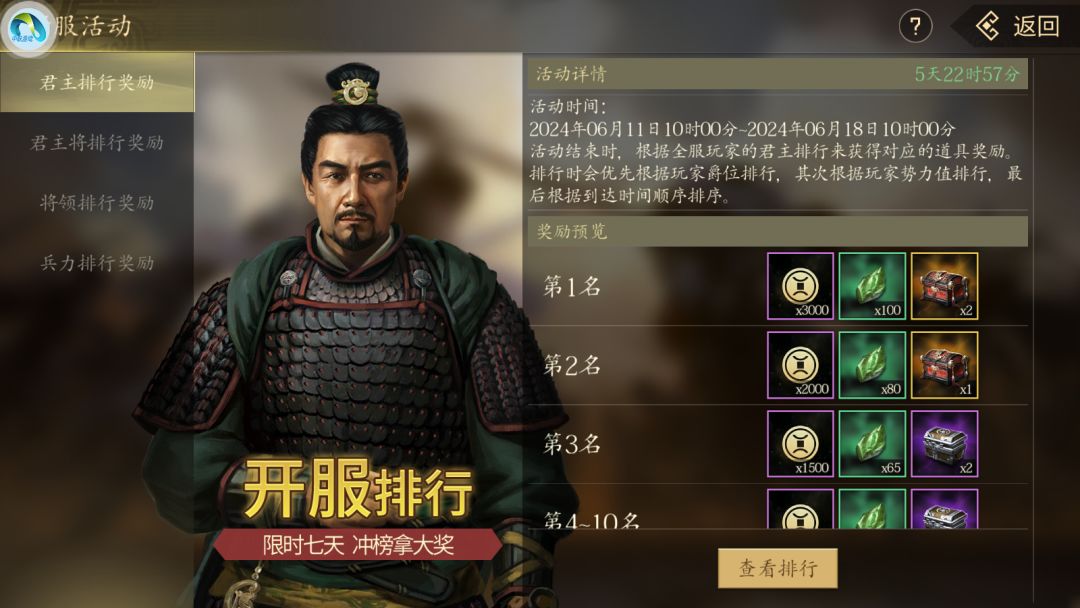Open the round logo icon at top-left
The width and height of the screenshot is (1080, 608).
28,28
